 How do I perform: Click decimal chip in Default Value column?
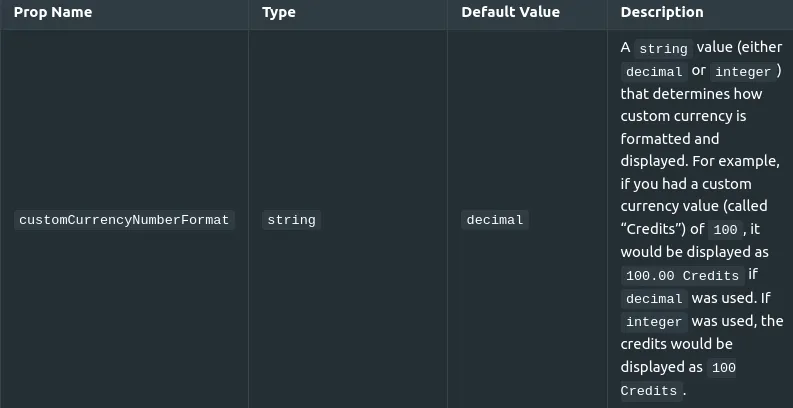[x=495, y=220]
